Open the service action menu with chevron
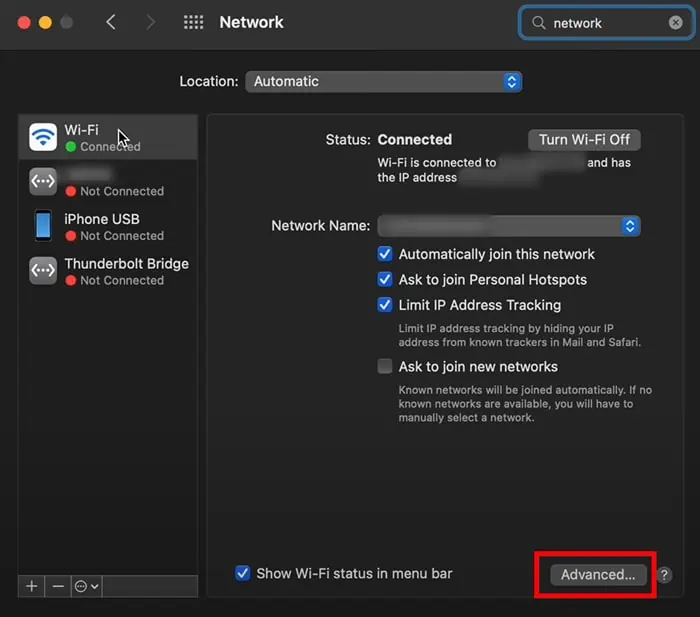Image resolution: width=700 pixels, height=617 pixels. pyautogui.click(x=86, y=586)
